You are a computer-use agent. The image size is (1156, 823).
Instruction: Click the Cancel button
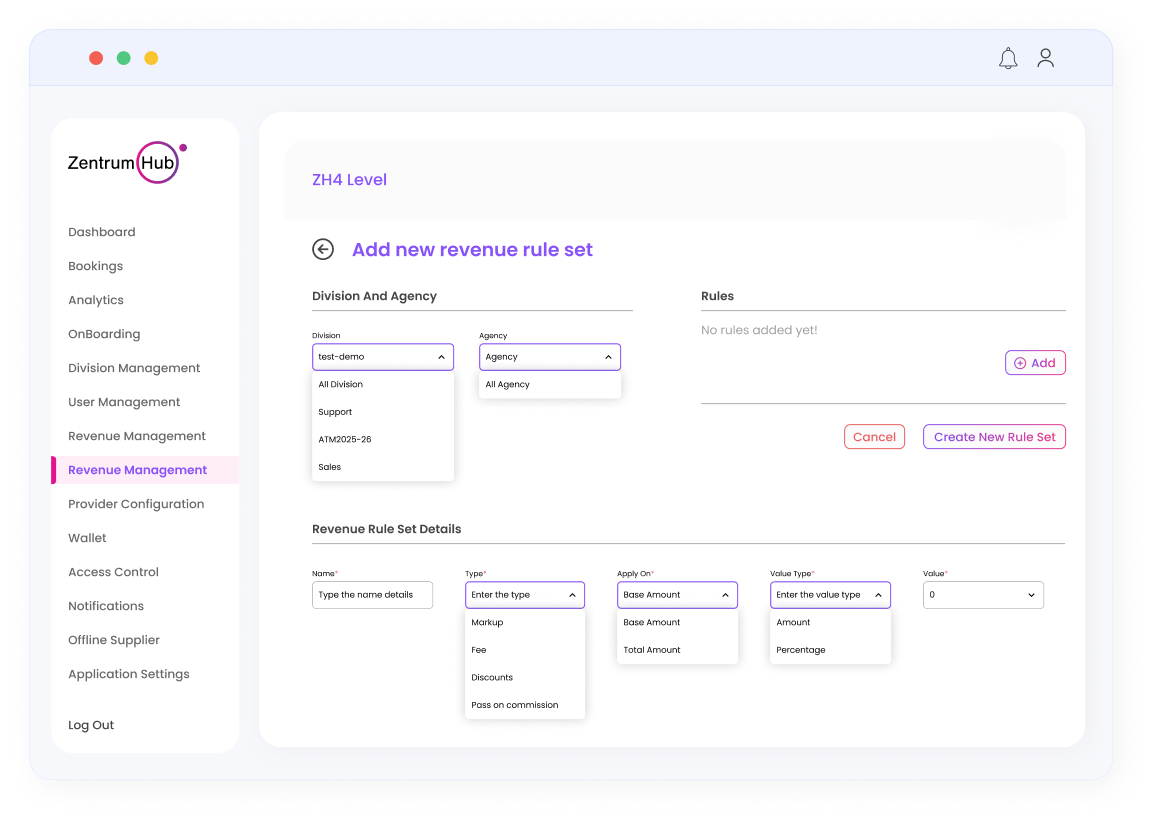874,437
